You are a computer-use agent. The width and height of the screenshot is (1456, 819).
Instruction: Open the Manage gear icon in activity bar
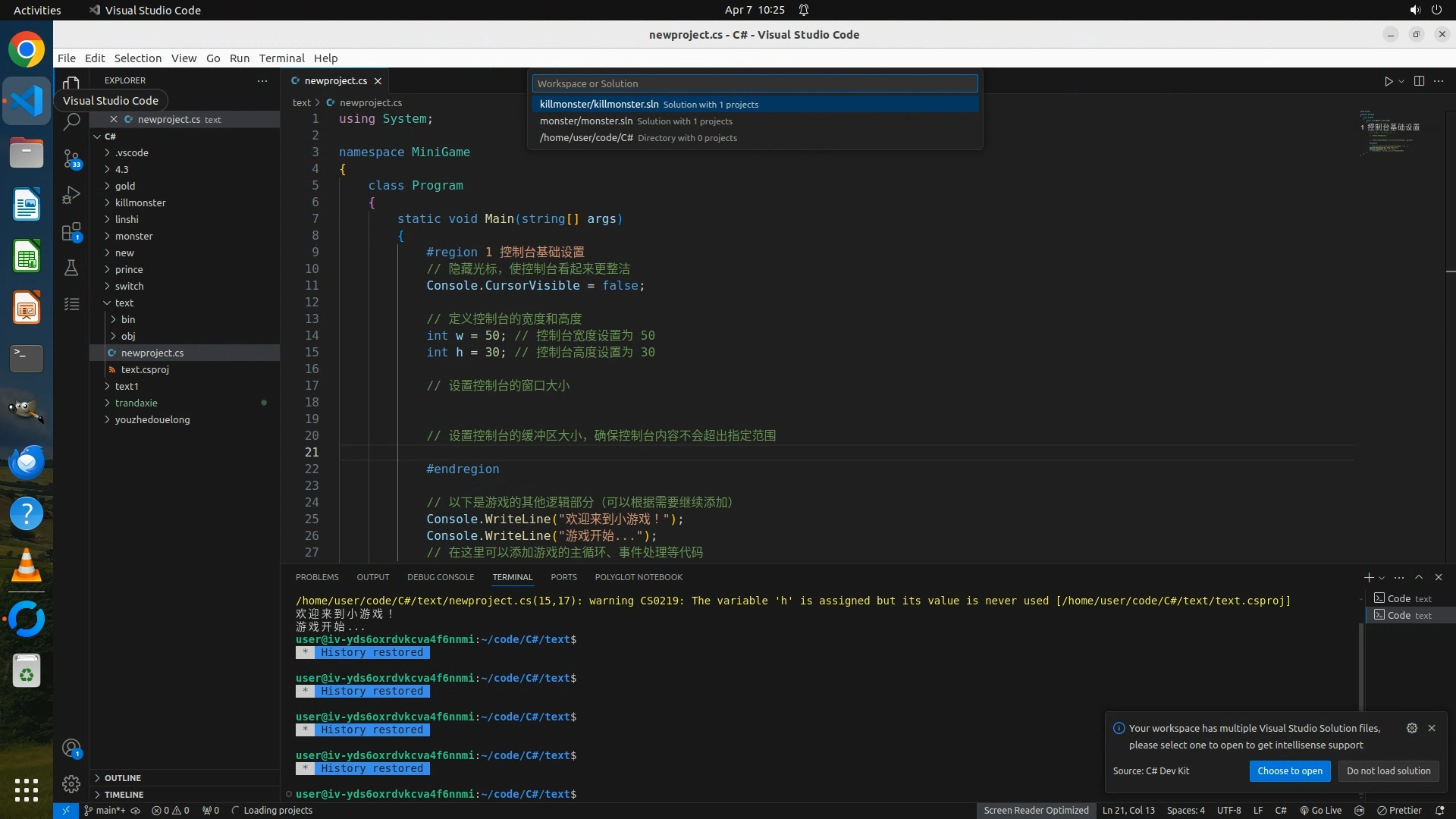pos(71,783)
